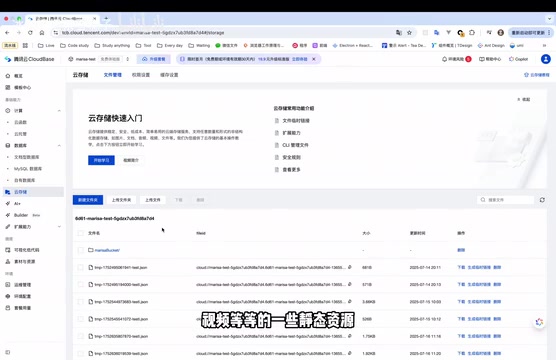Image resolution: width=556 pixels, height=360 pixels.
Task: Click the floating Copilot assistant bubble
Action: tap(539, 322)
